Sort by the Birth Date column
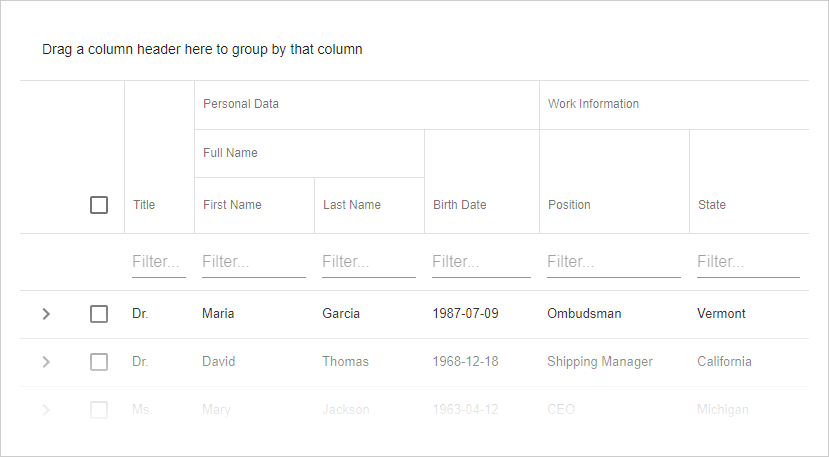The height and width of the screenshot is (457, 829). point(460,205)
